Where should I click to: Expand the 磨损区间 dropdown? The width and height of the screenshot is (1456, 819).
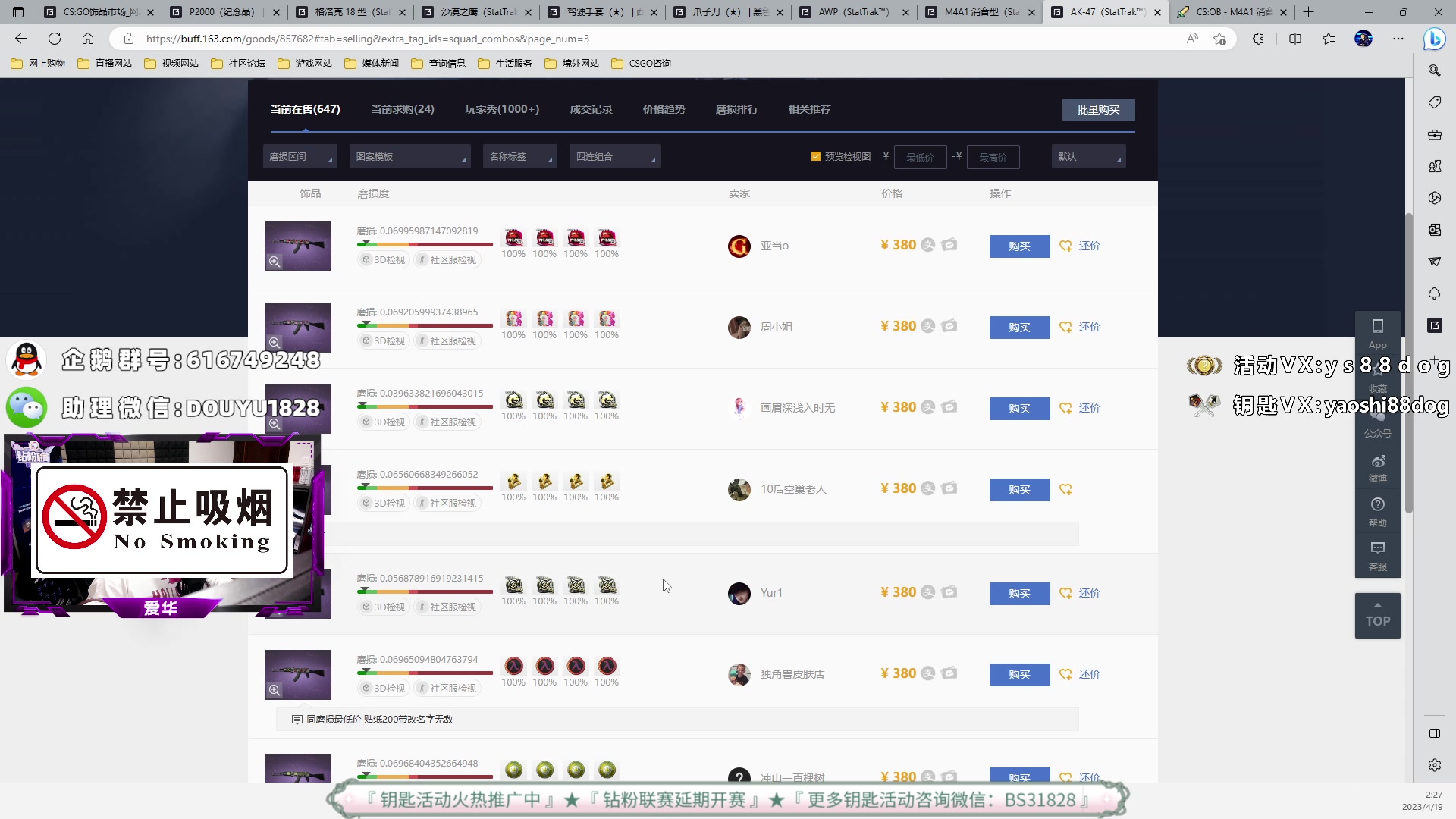(x=300, y=156)
